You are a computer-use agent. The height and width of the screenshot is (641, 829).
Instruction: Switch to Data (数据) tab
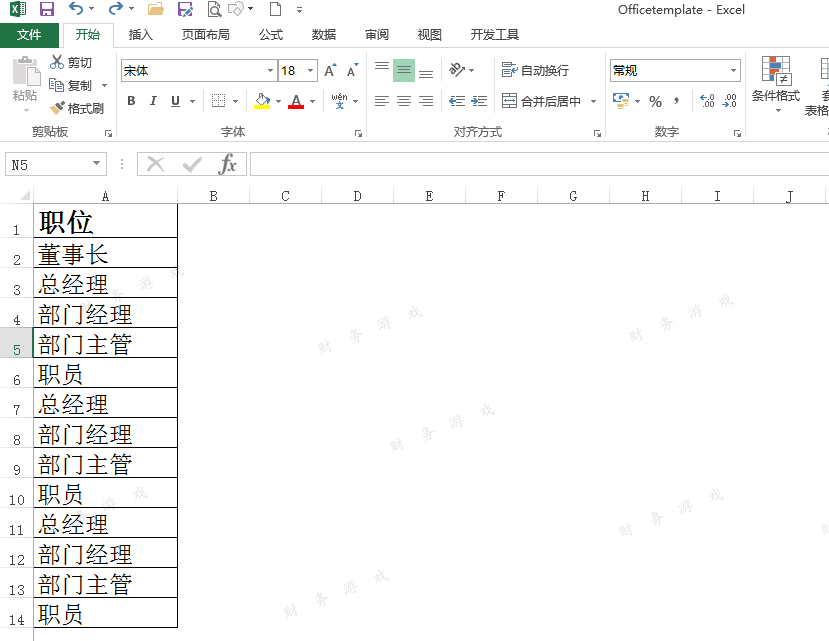tap(324, 35)
